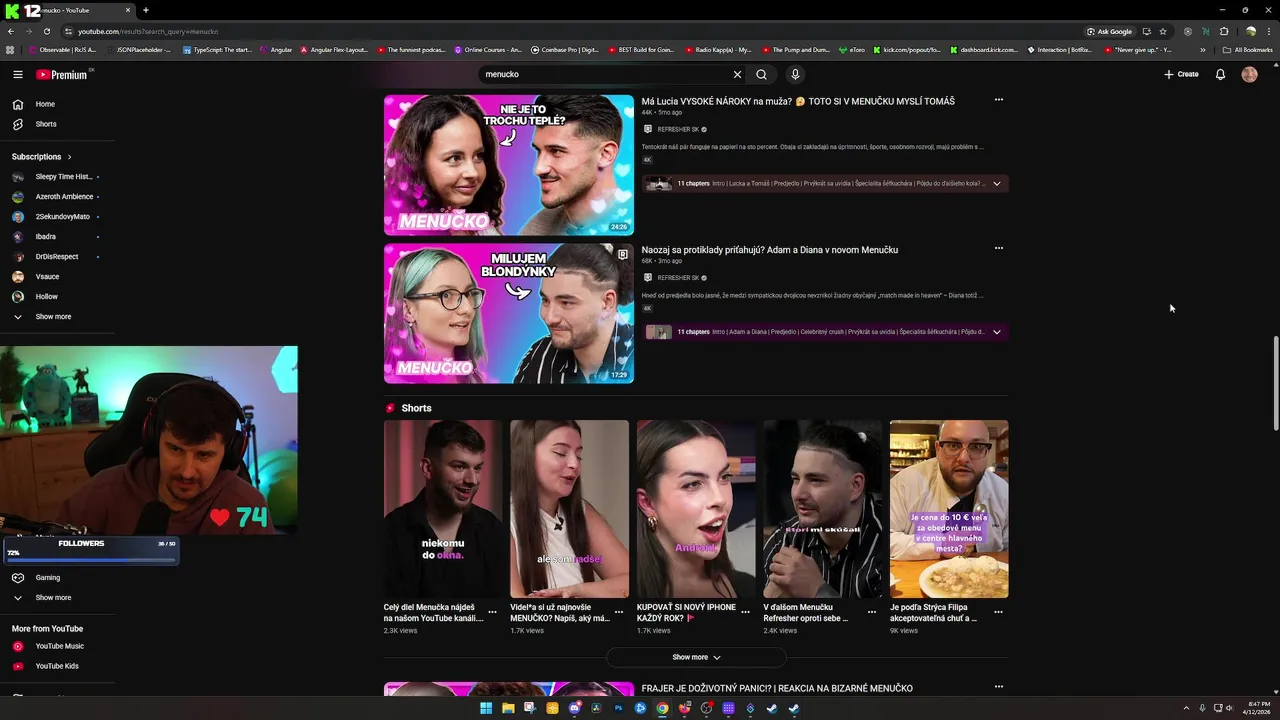Reload the page in Chrome

[46, 31]
